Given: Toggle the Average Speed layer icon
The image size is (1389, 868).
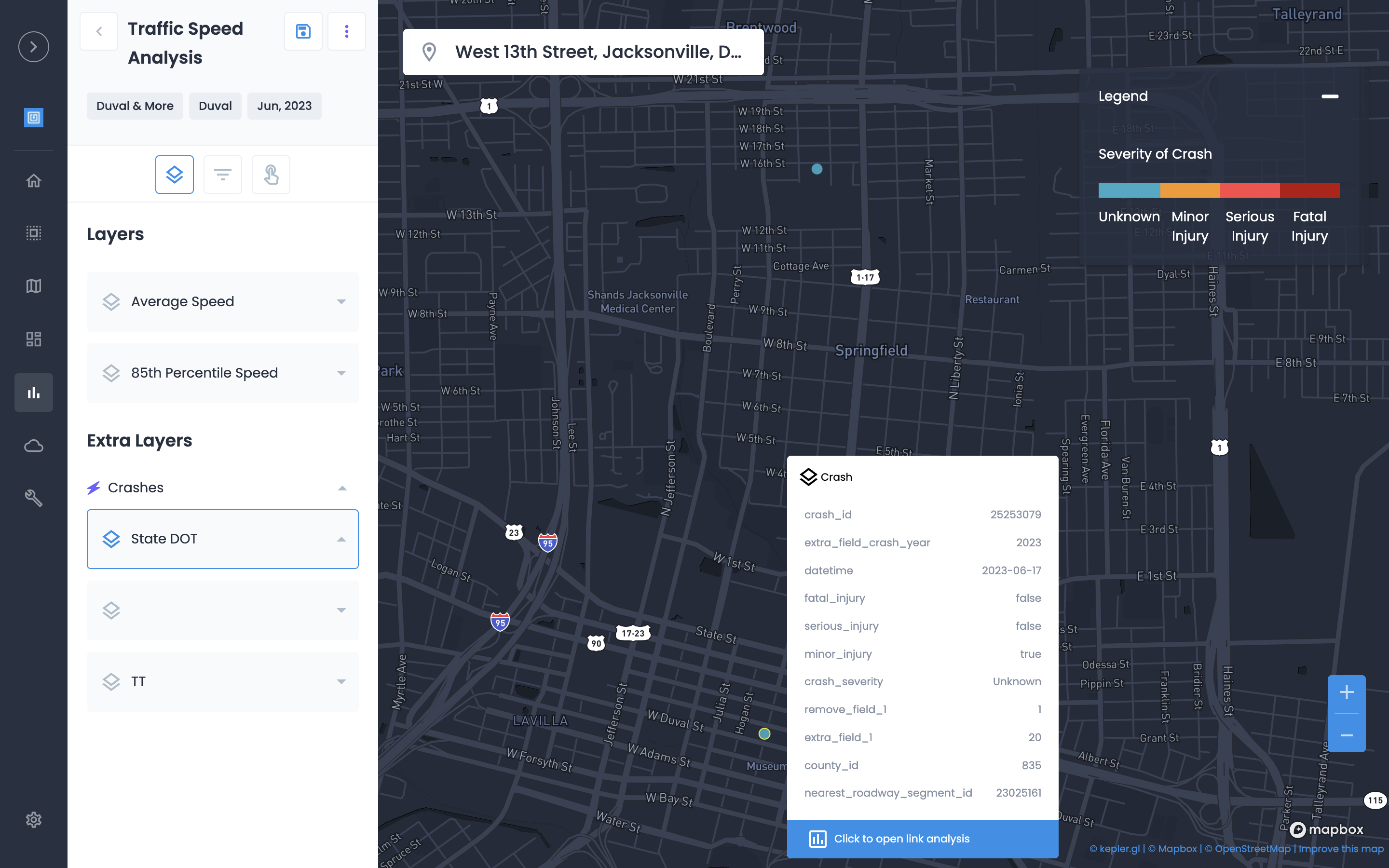Looking at the screenshot, I should (111, 302).
